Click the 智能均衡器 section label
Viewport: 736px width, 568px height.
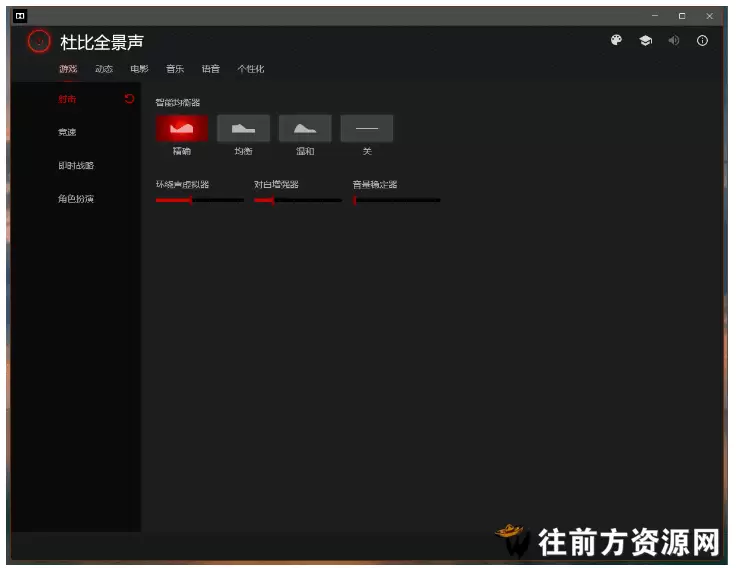pyautogui.click(x=178, y=102)
